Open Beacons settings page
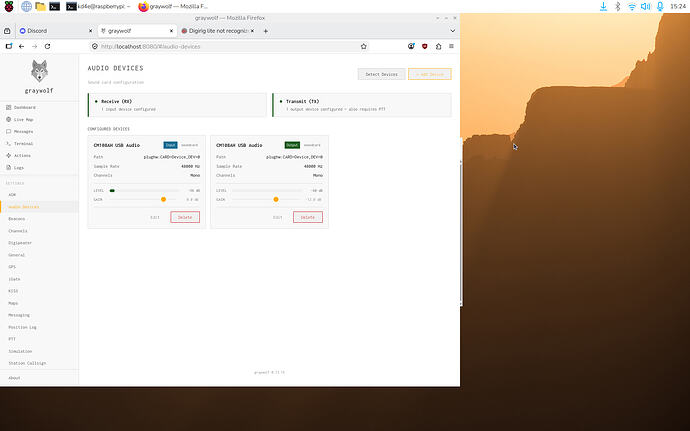 (17, 219)
